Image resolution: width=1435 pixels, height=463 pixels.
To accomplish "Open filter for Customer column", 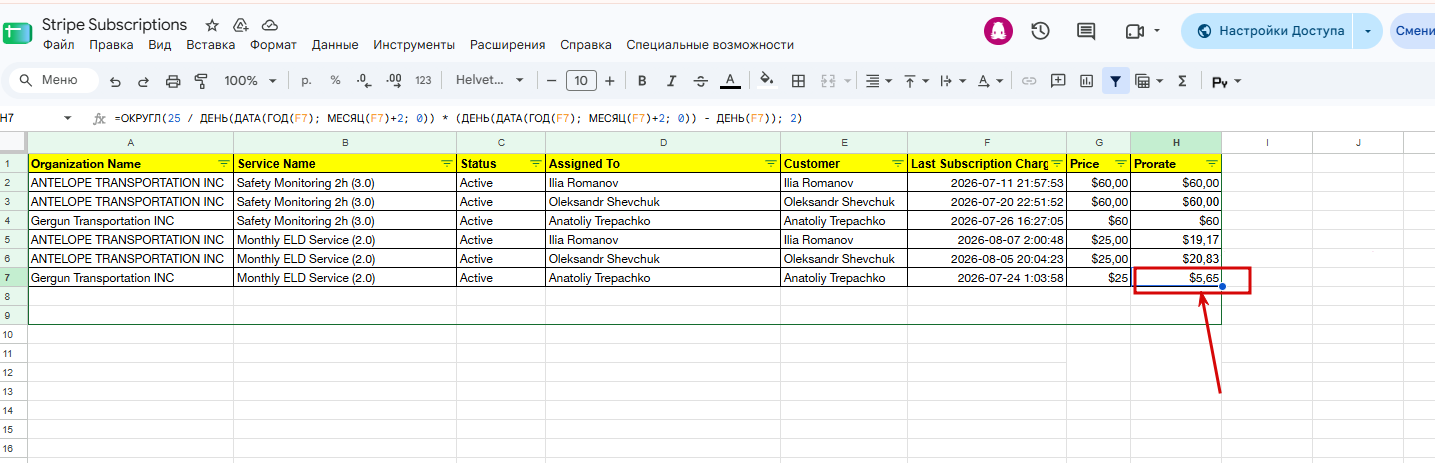I will (x=898, y=163).
